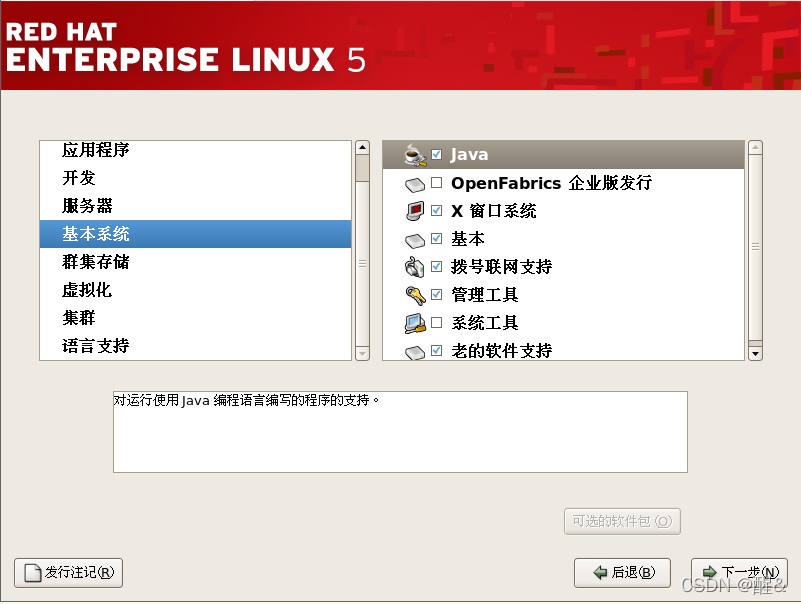Select the 老的软件支持 label

(502, 351)
